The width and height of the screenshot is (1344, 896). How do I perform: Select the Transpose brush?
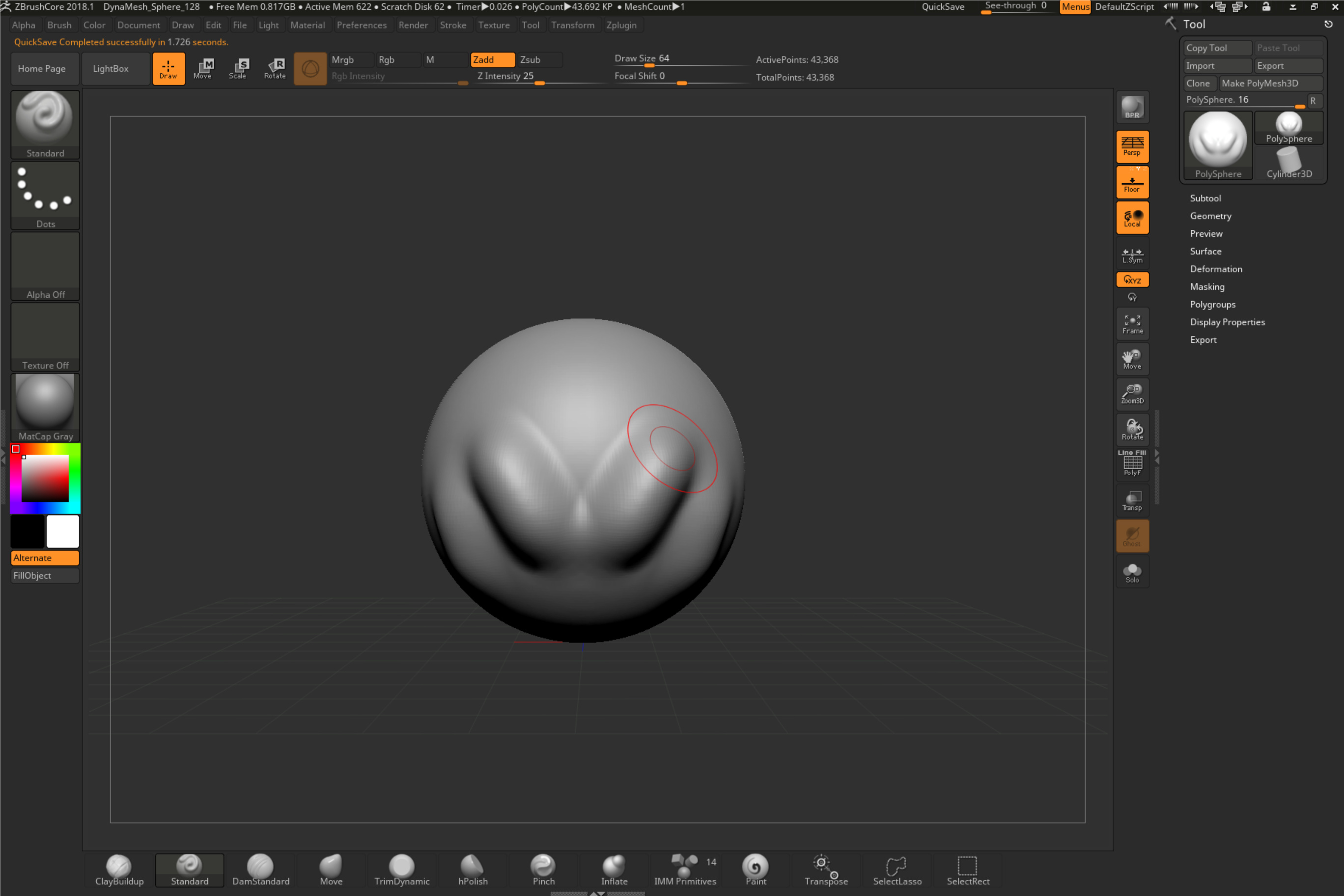(x=826, y=869)
